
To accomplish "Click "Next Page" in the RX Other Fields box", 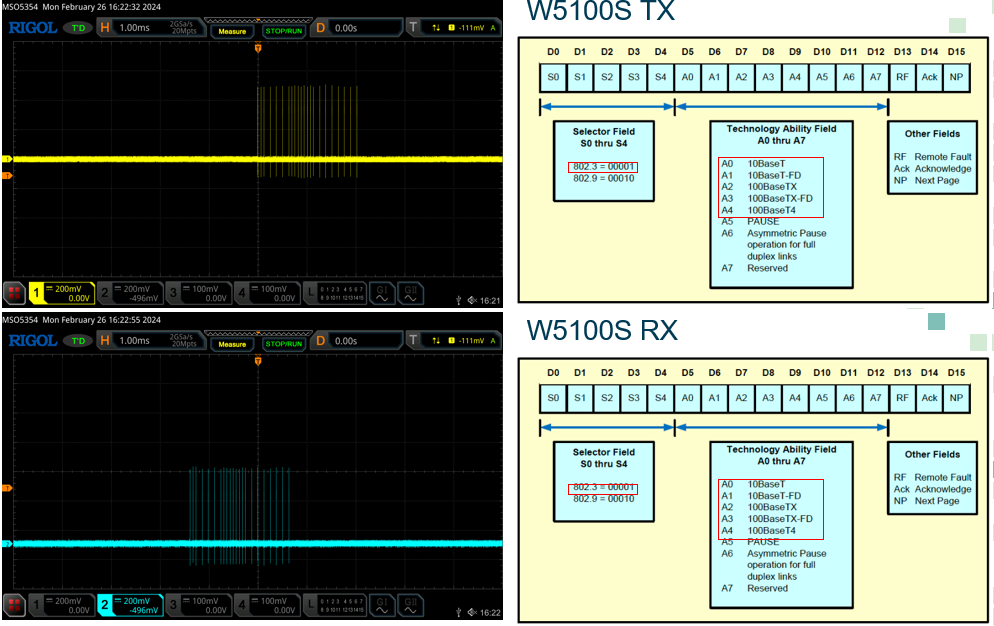I will coord(937,501).
